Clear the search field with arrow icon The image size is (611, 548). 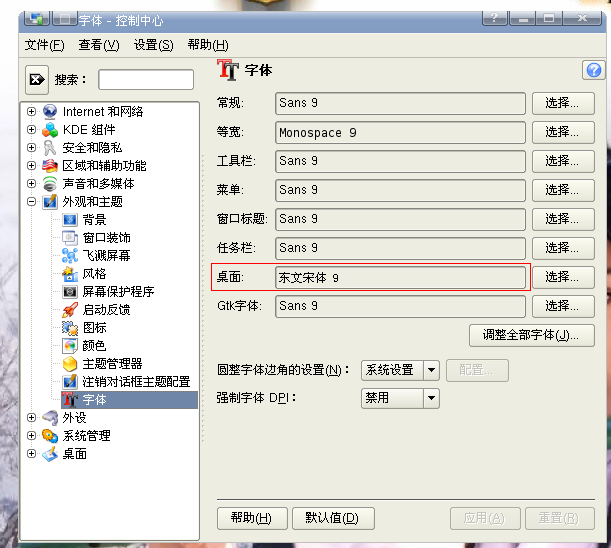click(37, 80)
